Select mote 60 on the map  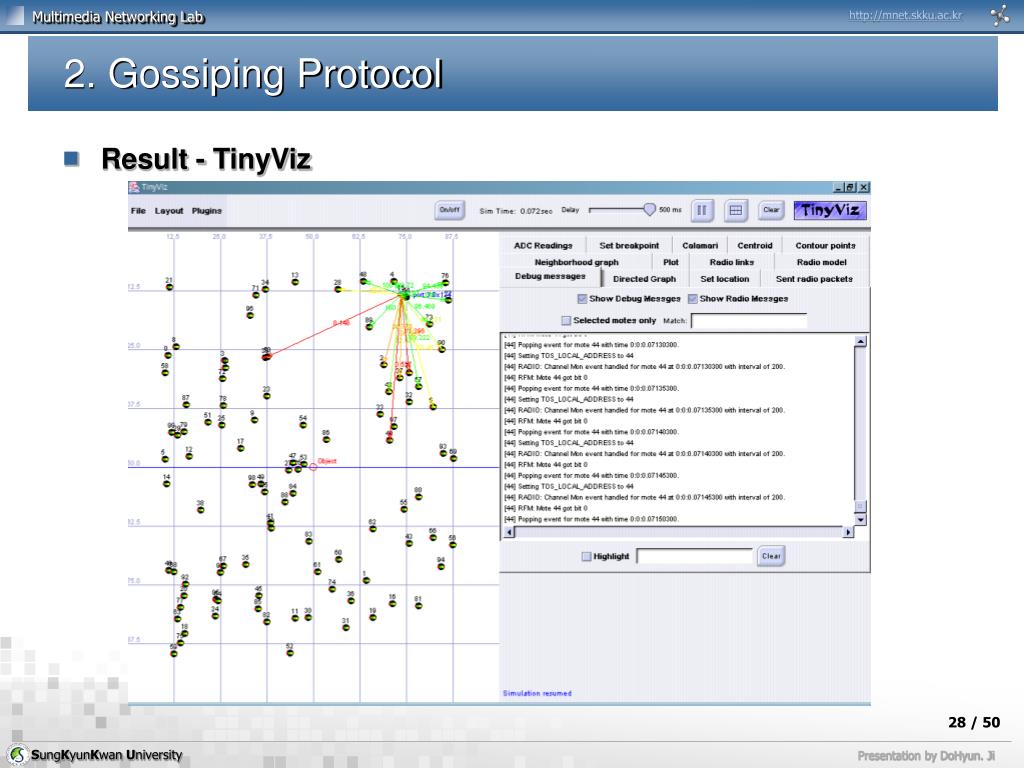(x=338, y=559)
